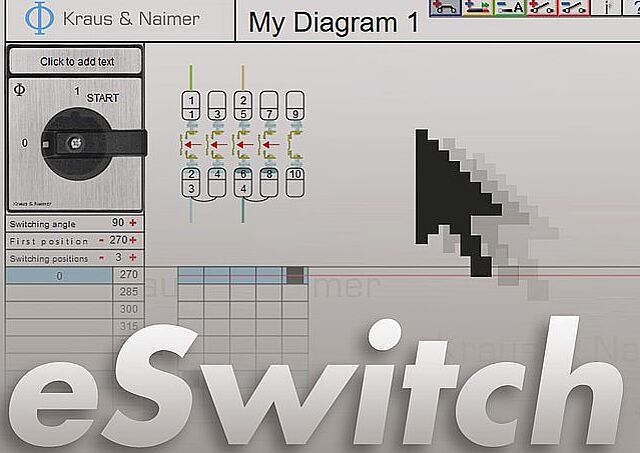Click the jumper arc linking terminals 6 and 8
Image resolution: width=640 pixels, height=453 pixels.
click(256, 200)
